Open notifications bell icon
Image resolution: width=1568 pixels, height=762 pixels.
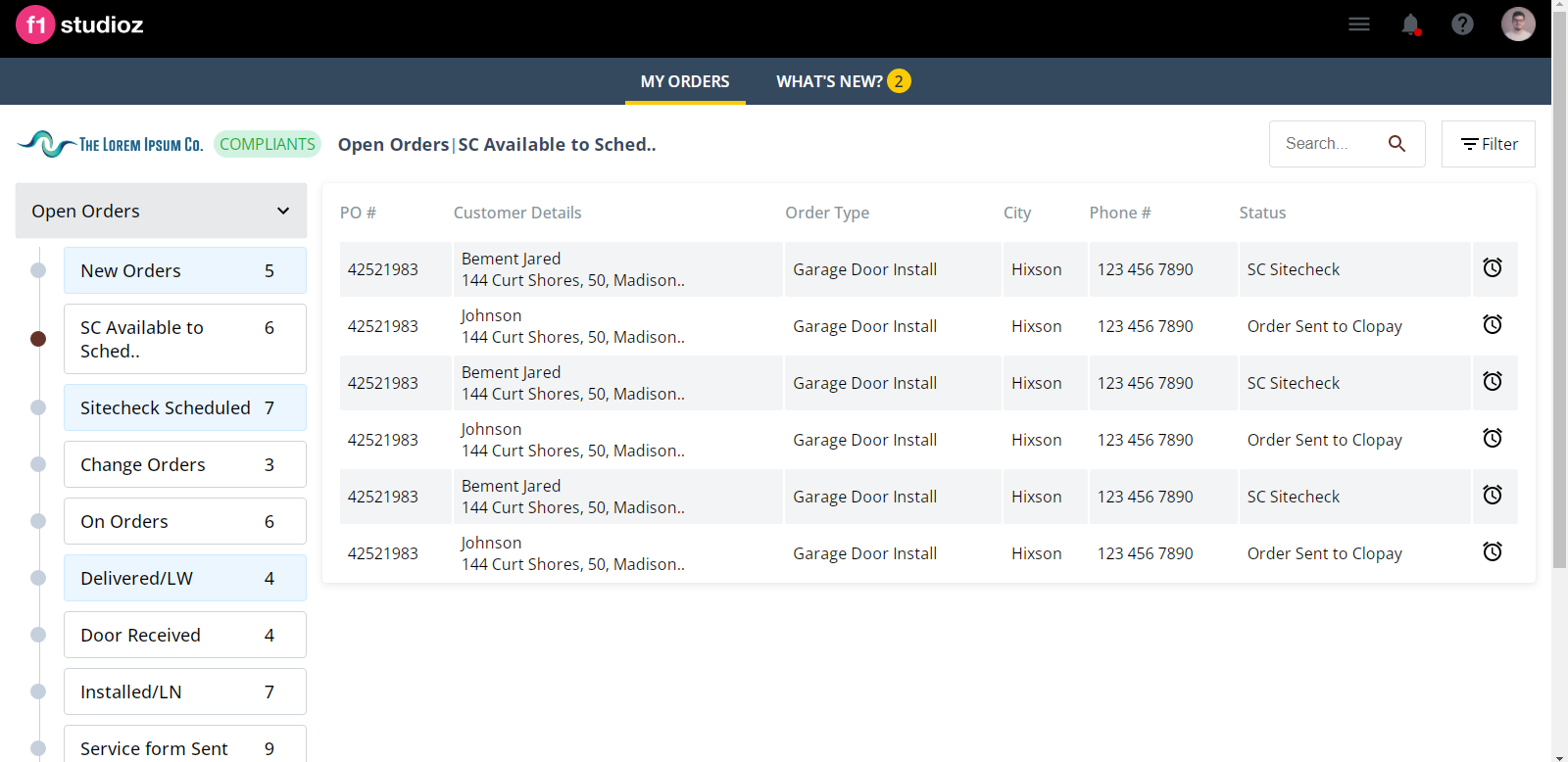[1410, 24]
